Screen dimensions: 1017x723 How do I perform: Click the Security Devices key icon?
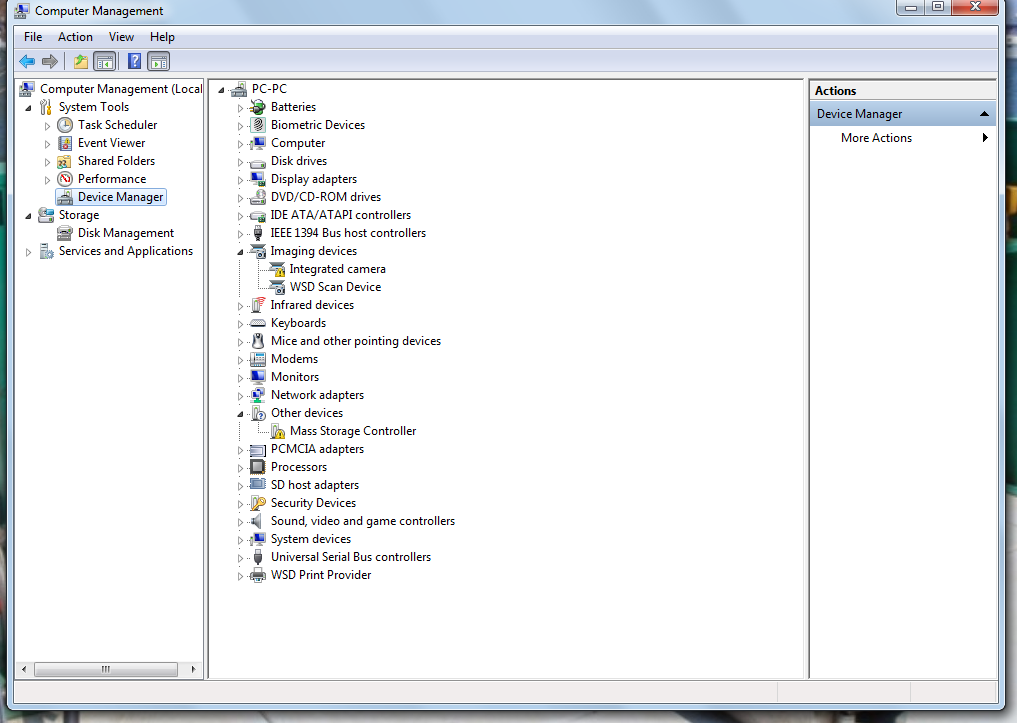[x=258, y=503]
